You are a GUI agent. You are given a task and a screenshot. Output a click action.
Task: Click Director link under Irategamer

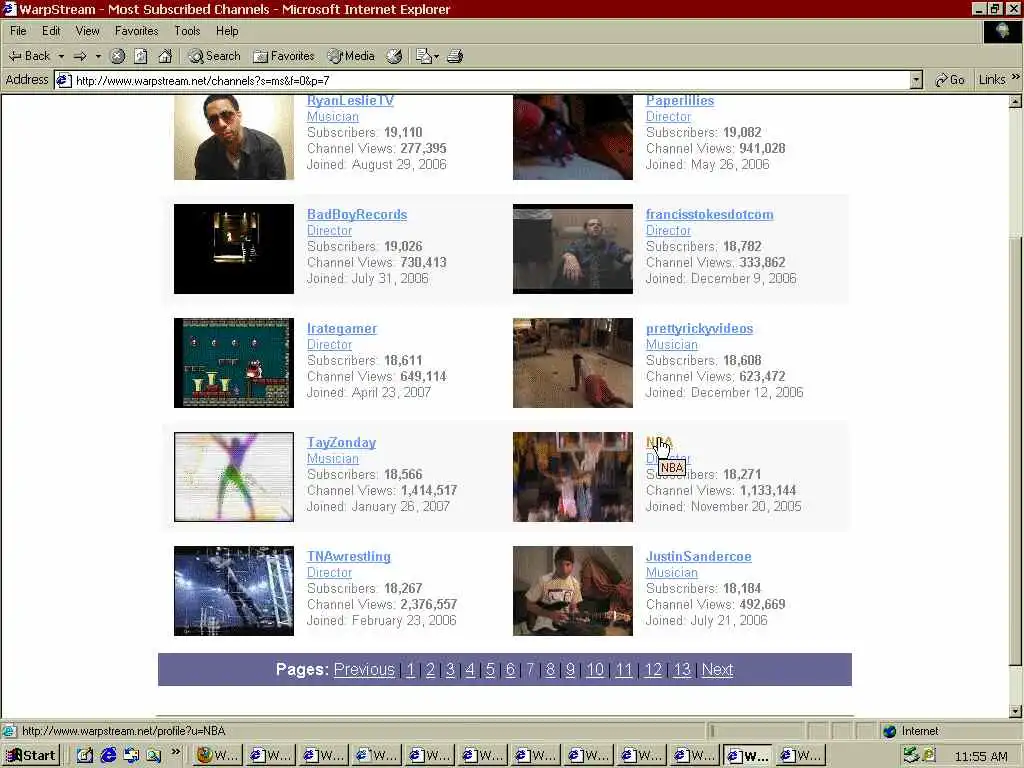coord(329,344)
